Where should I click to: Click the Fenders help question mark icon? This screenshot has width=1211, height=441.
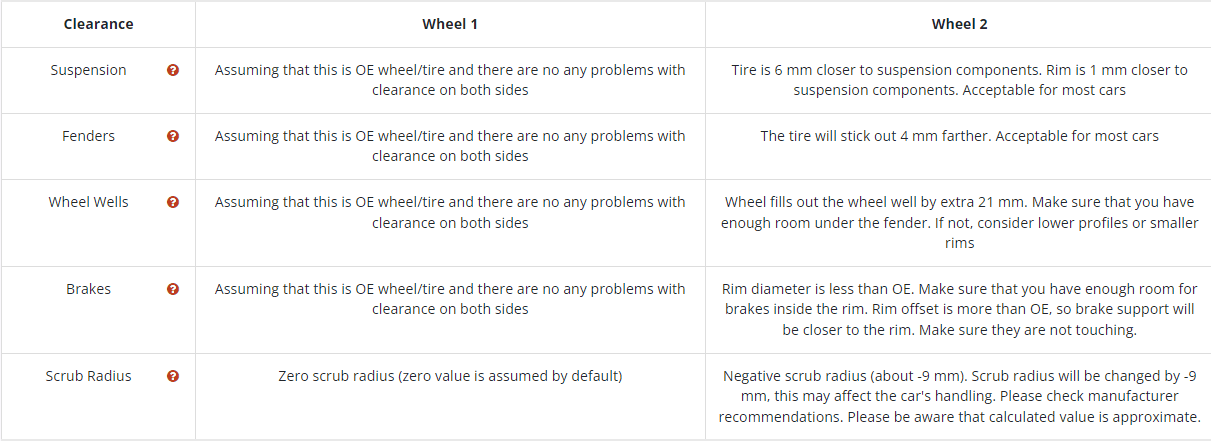tap(173, 136)
